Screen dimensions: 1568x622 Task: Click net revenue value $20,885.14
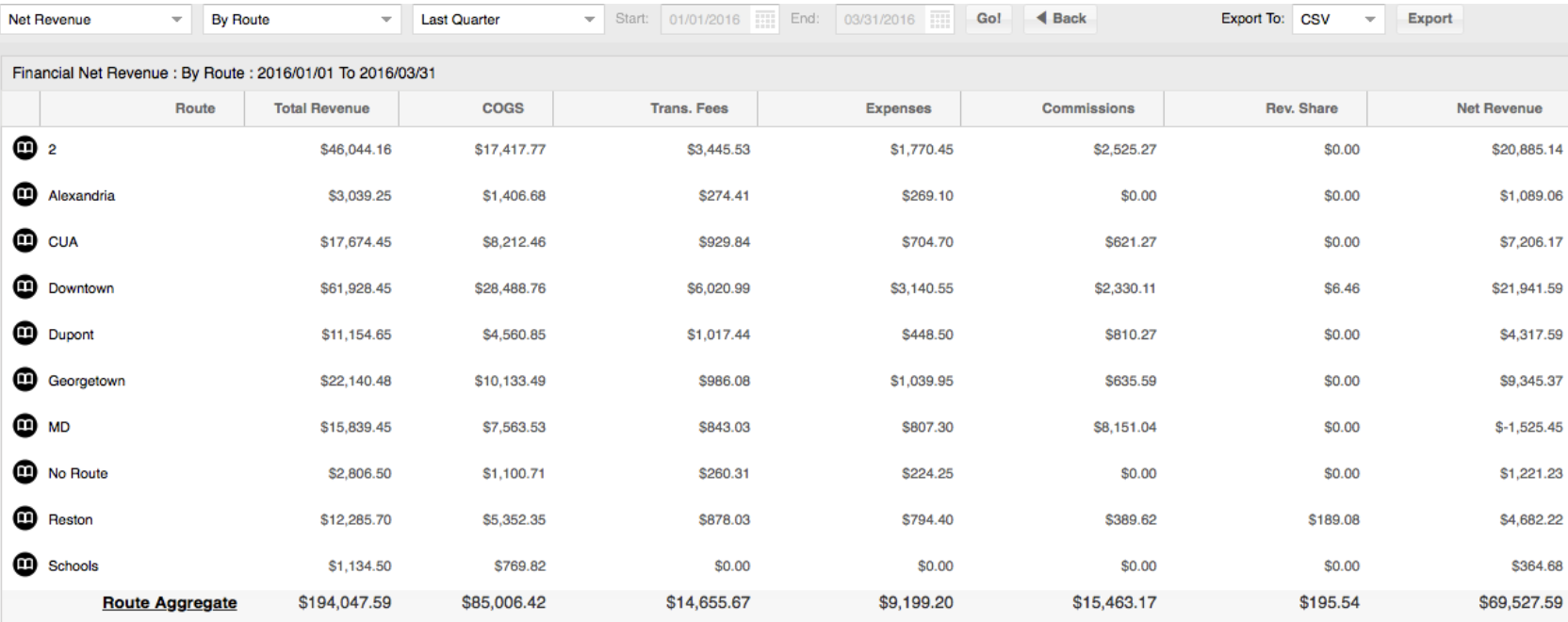click(1527, 150)
